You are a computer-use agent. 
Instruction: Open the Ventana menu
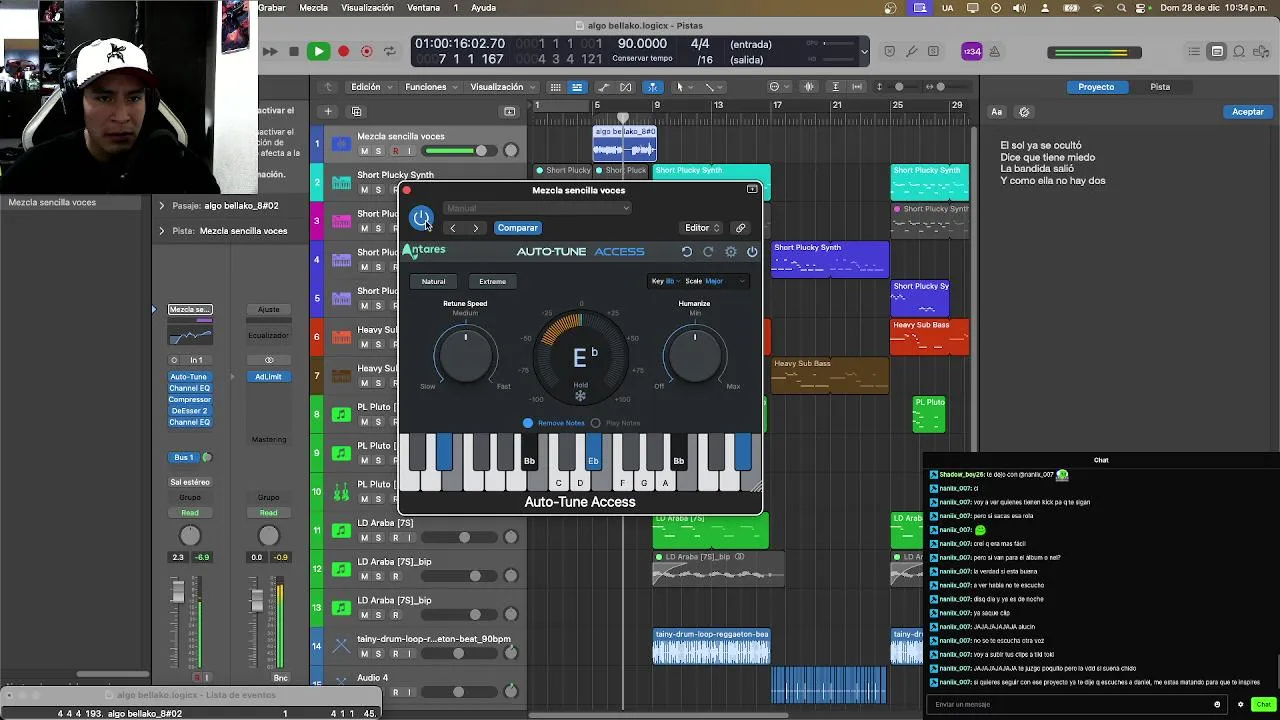pyautogui.click(x=424, y=8)
